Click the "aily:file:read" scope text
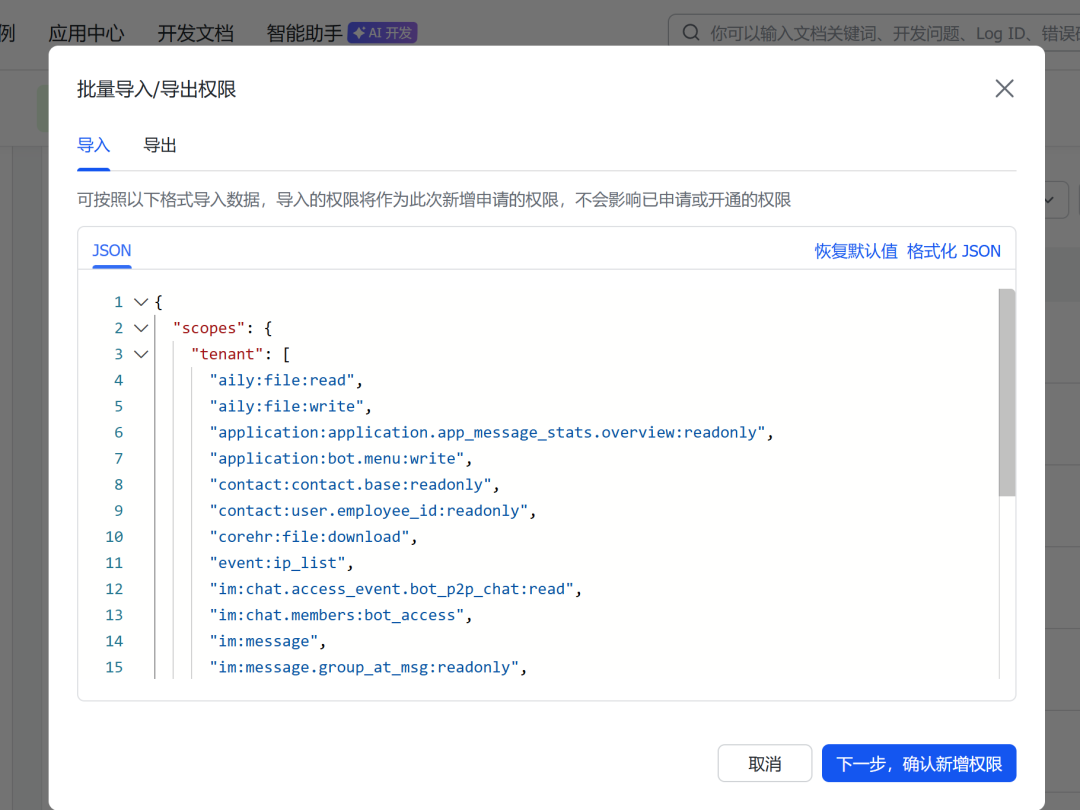 (282, 380)
